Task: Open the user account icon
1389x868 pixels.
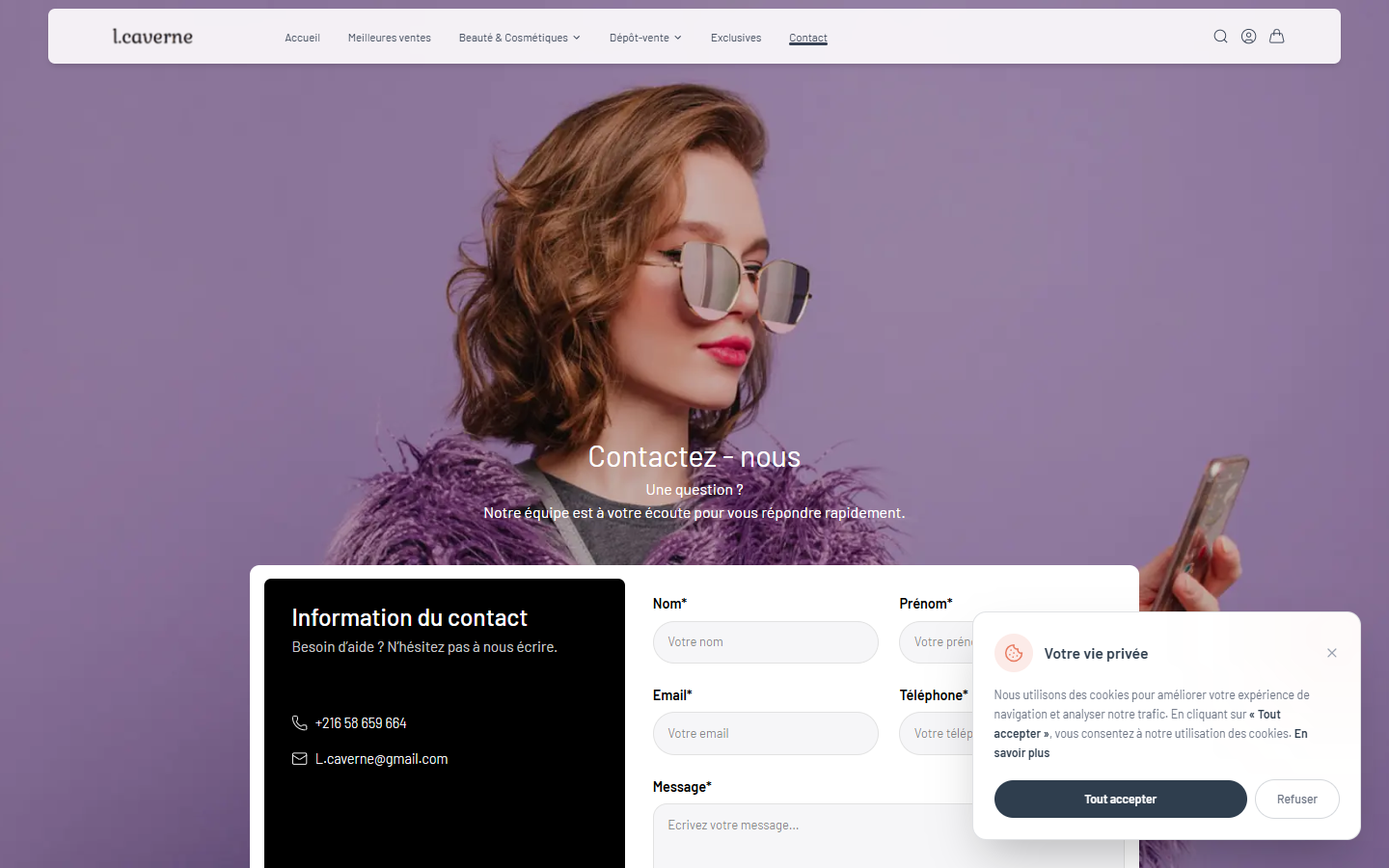Action: pyautogui.click(x=1248, y=37)
